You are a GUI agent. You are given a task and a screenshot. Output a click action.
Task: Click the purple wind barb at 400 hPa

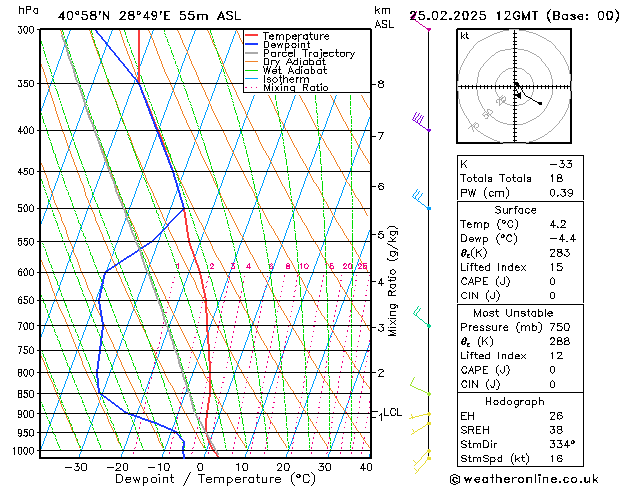[422, 123]
